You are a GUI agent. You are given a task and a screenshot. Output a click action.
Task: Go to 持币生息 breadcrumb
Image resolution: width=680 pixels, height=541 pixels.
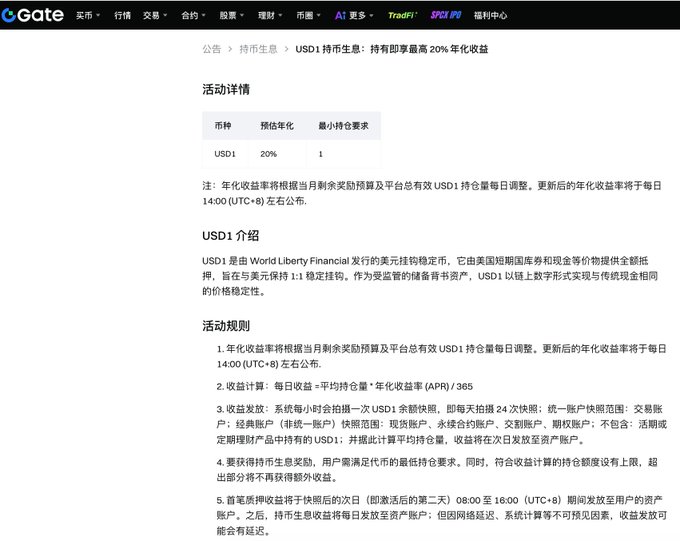click(x=258, y=49)
